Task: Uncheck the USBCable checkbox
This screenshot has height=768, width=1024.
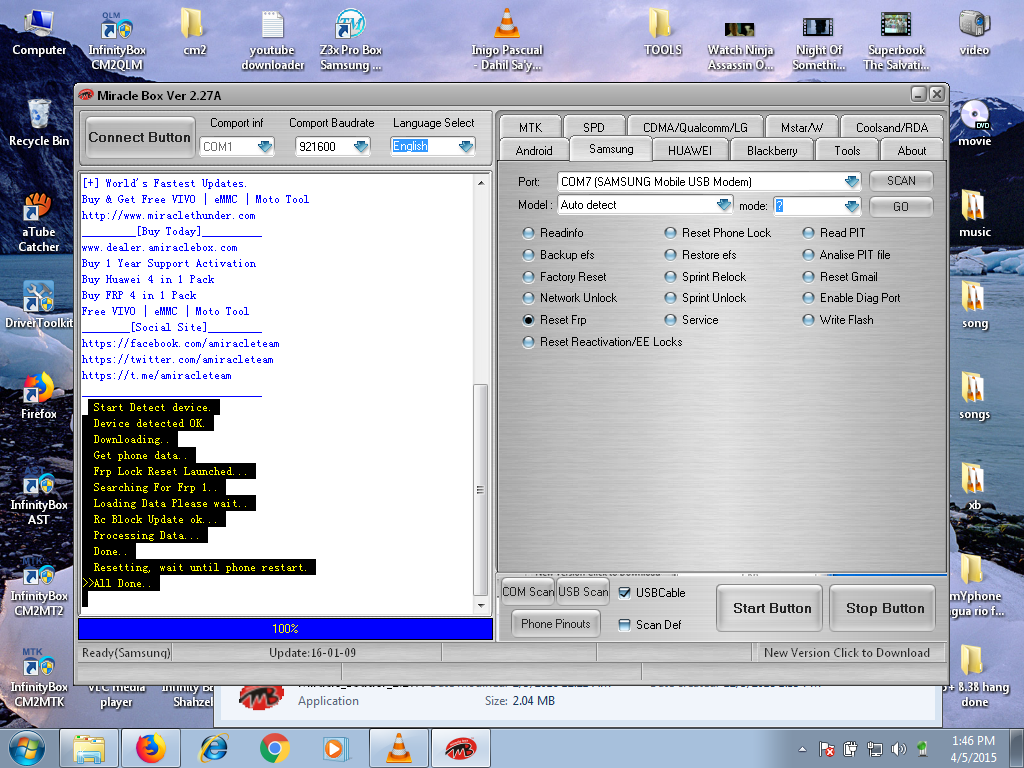Action: [624, 593]
